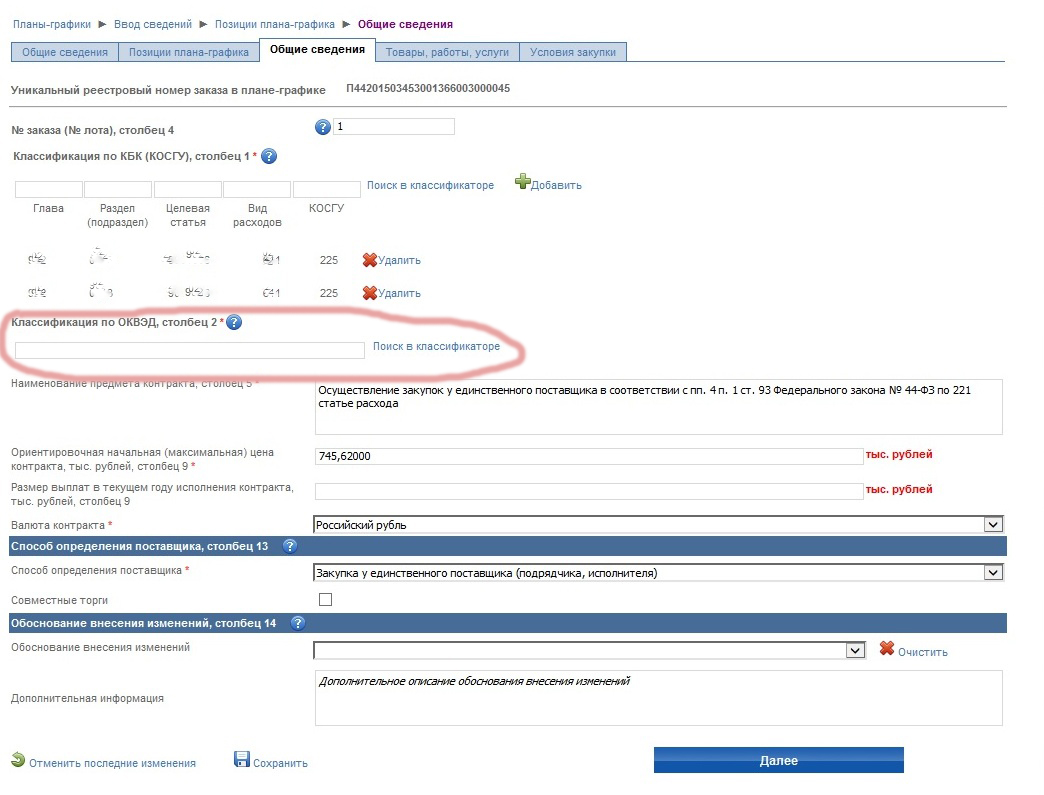Click help icon in Способ определения поставщика header
This screenshot has width=1044, height=795.
[x=290, y=546]
